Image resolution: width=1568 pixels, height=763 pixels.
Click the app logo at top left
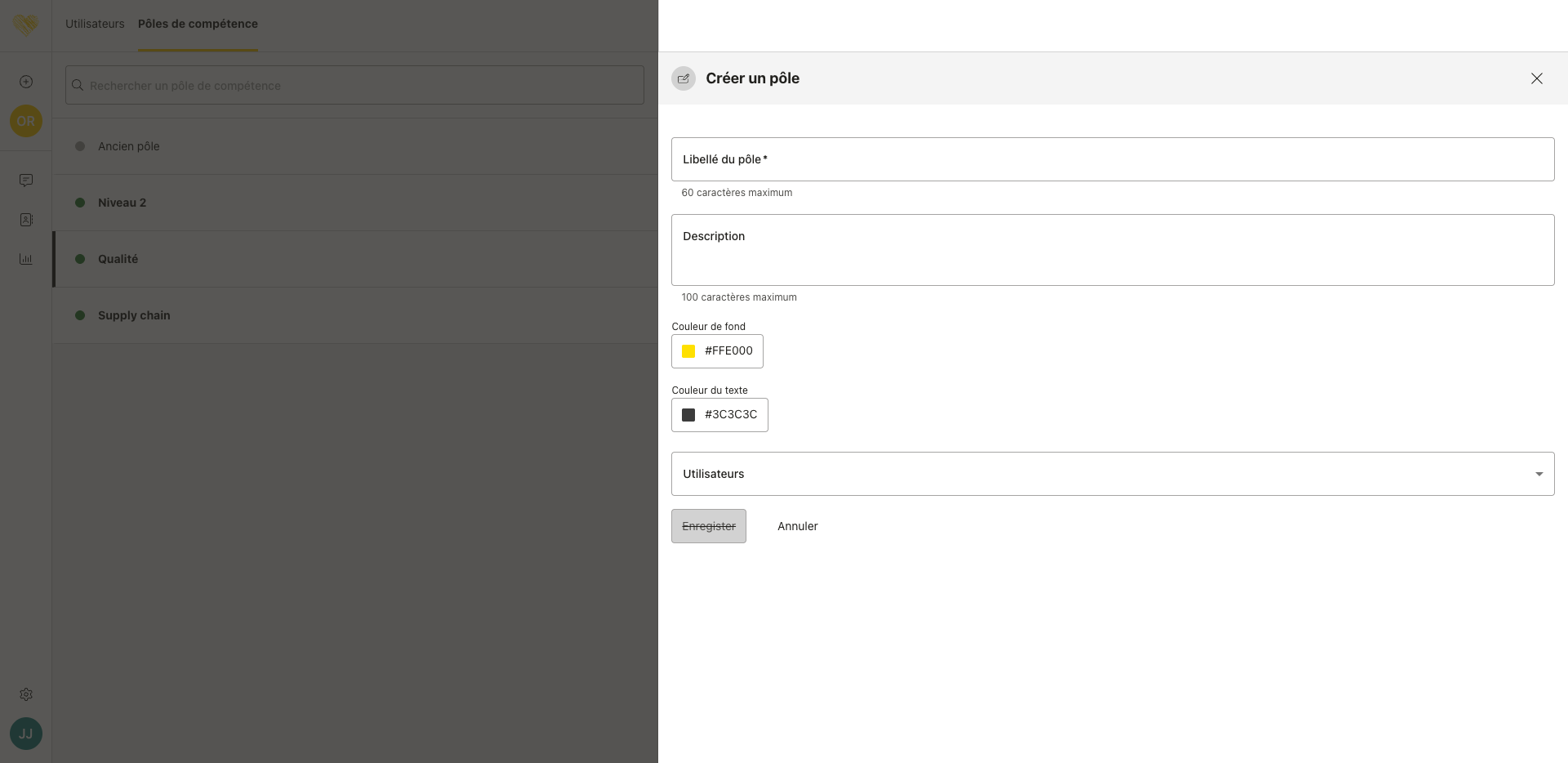pos(26,25)
